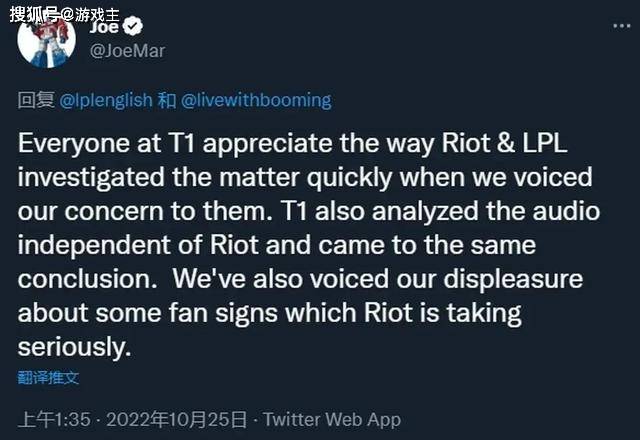The height and width of the screenshot is (440, 640).
Task: Click "Riot & LPL" in the tweet's first line
Action: click(504, 143)
